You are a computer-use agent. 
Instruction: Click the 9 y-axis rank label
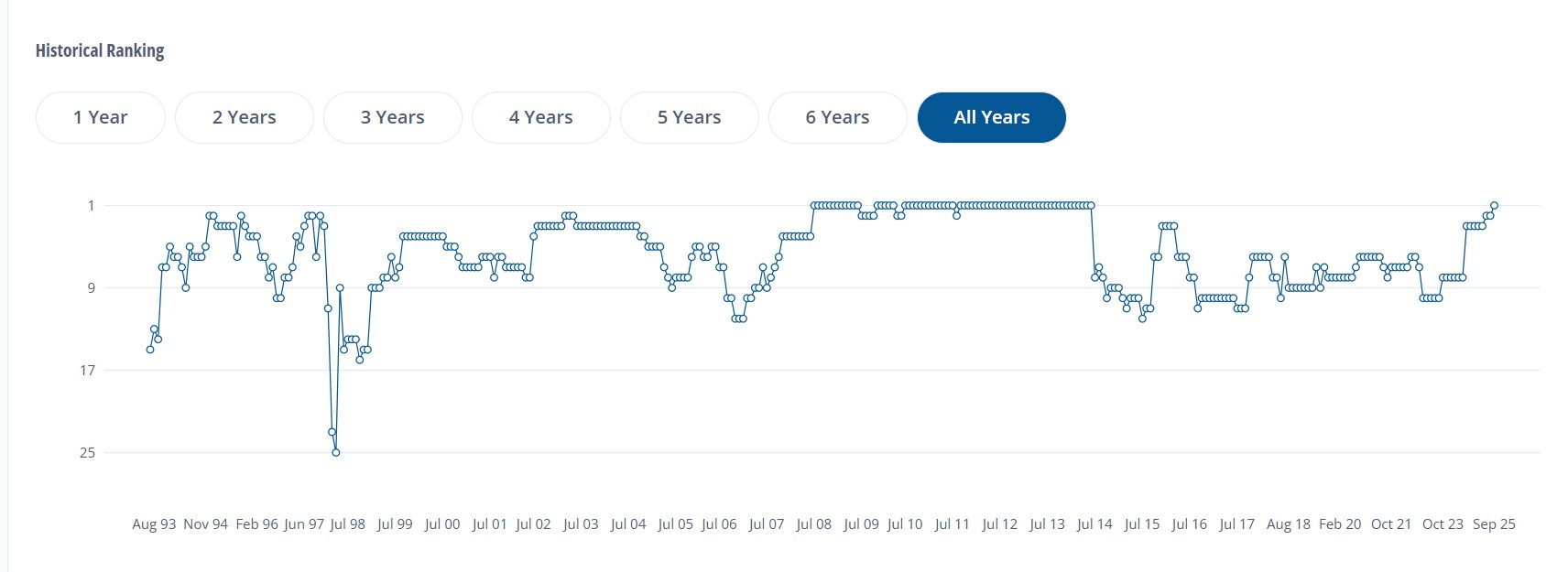click(x=91, y=287)
